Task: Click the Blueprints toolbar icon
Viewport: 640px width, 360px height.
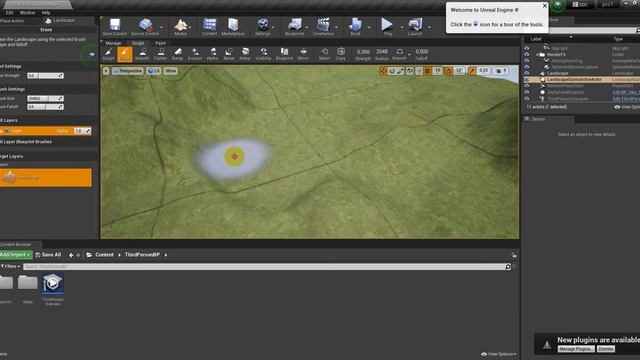Action: 295,27
